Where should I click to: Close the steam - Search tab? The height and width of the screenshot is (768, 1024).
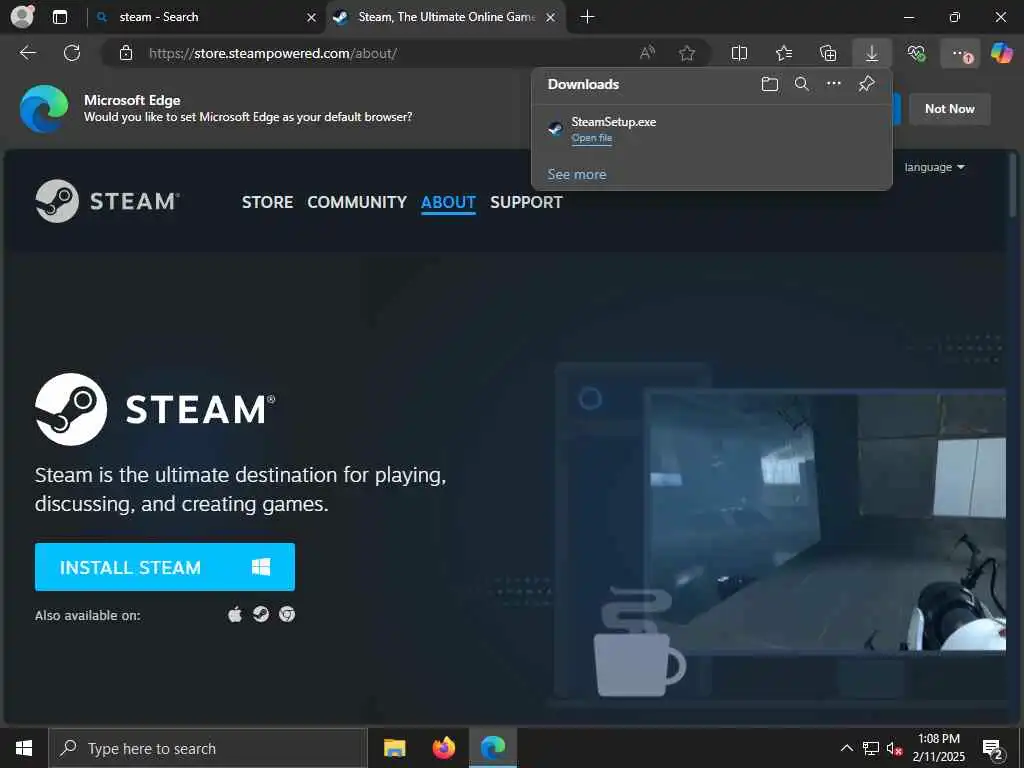(x=312, y=17)
